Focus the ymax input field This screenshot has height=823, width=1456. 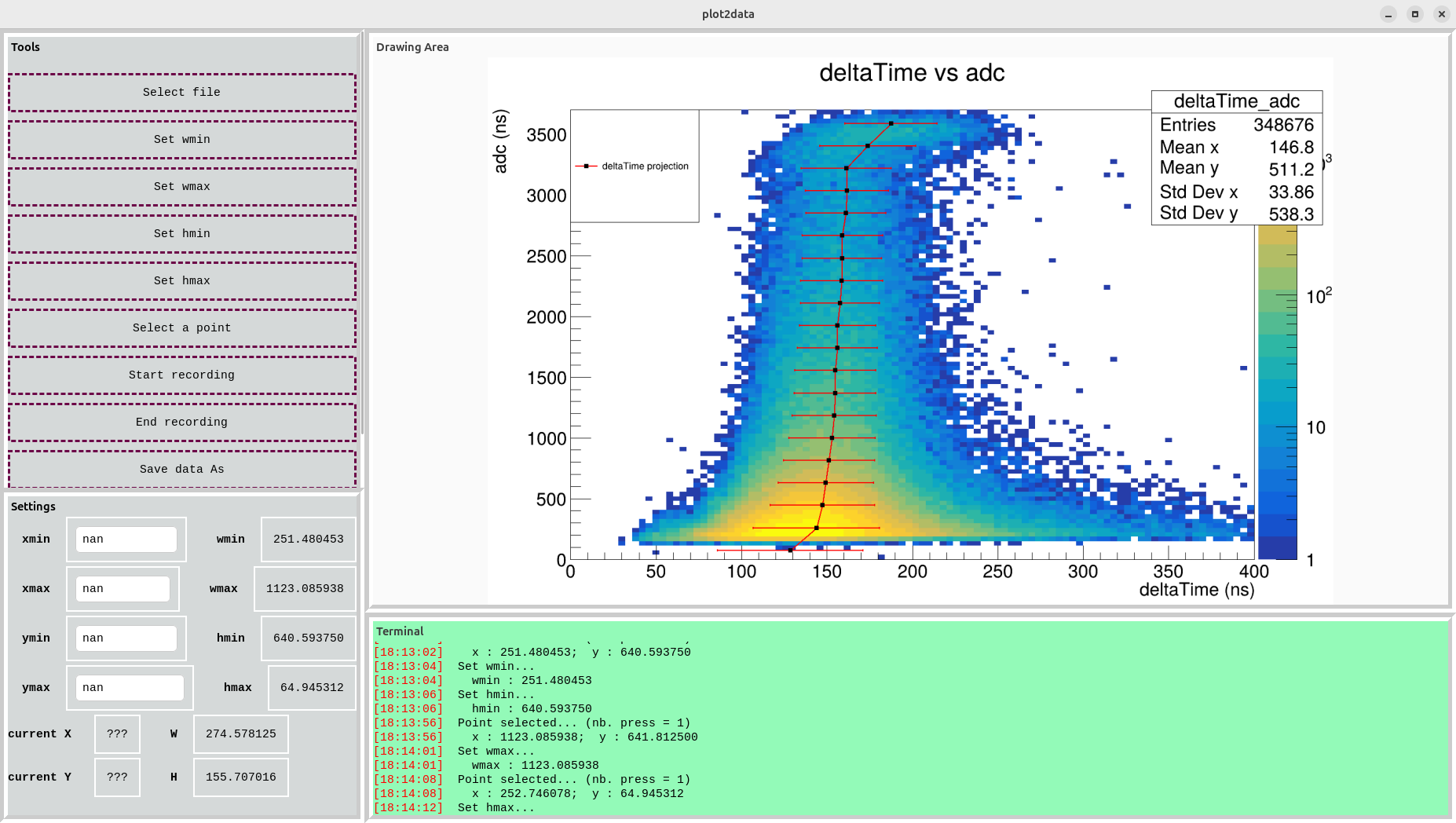coord(130,688)
